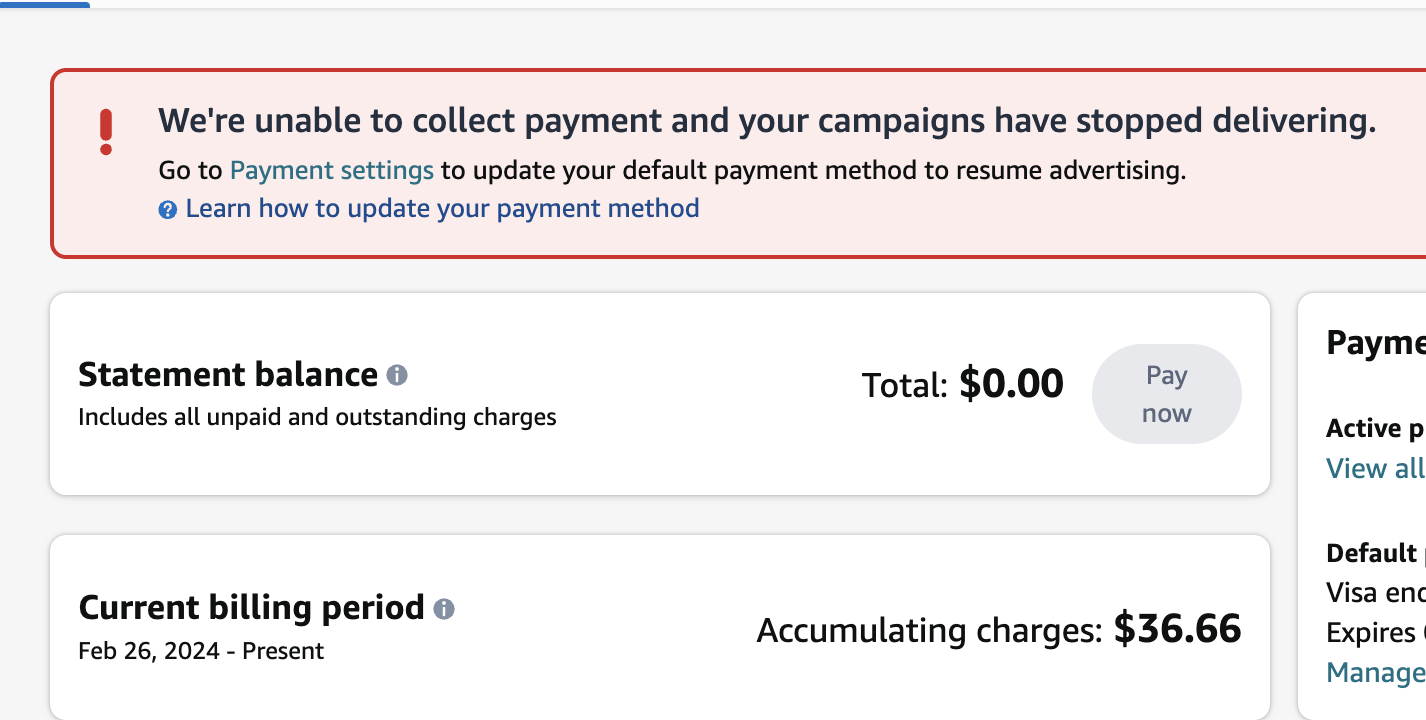Screen dimensions: 1426x720
Task: Click the Pay now button
Action: click(1167, 394)
